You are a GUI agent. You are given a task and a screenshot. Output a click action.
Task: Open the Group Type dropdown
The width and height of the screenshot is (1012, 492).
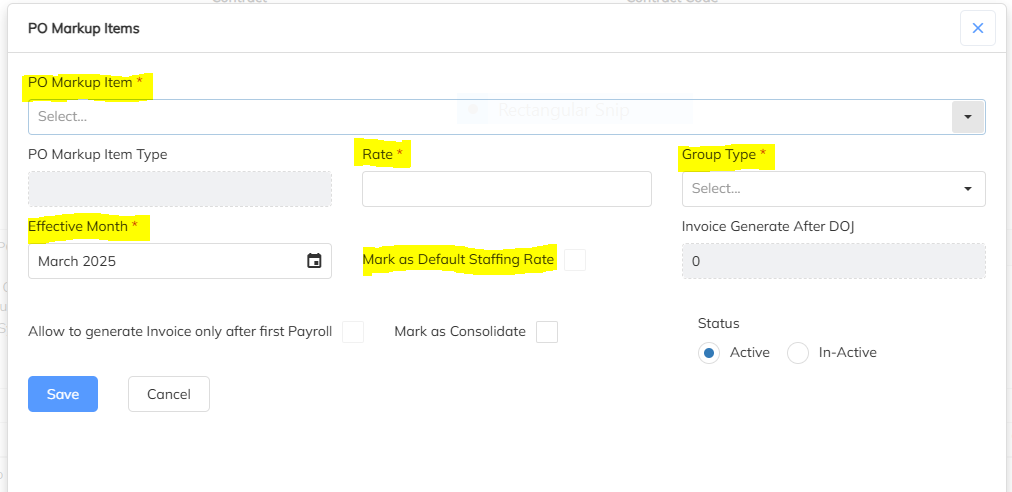(x=833, y=188)
